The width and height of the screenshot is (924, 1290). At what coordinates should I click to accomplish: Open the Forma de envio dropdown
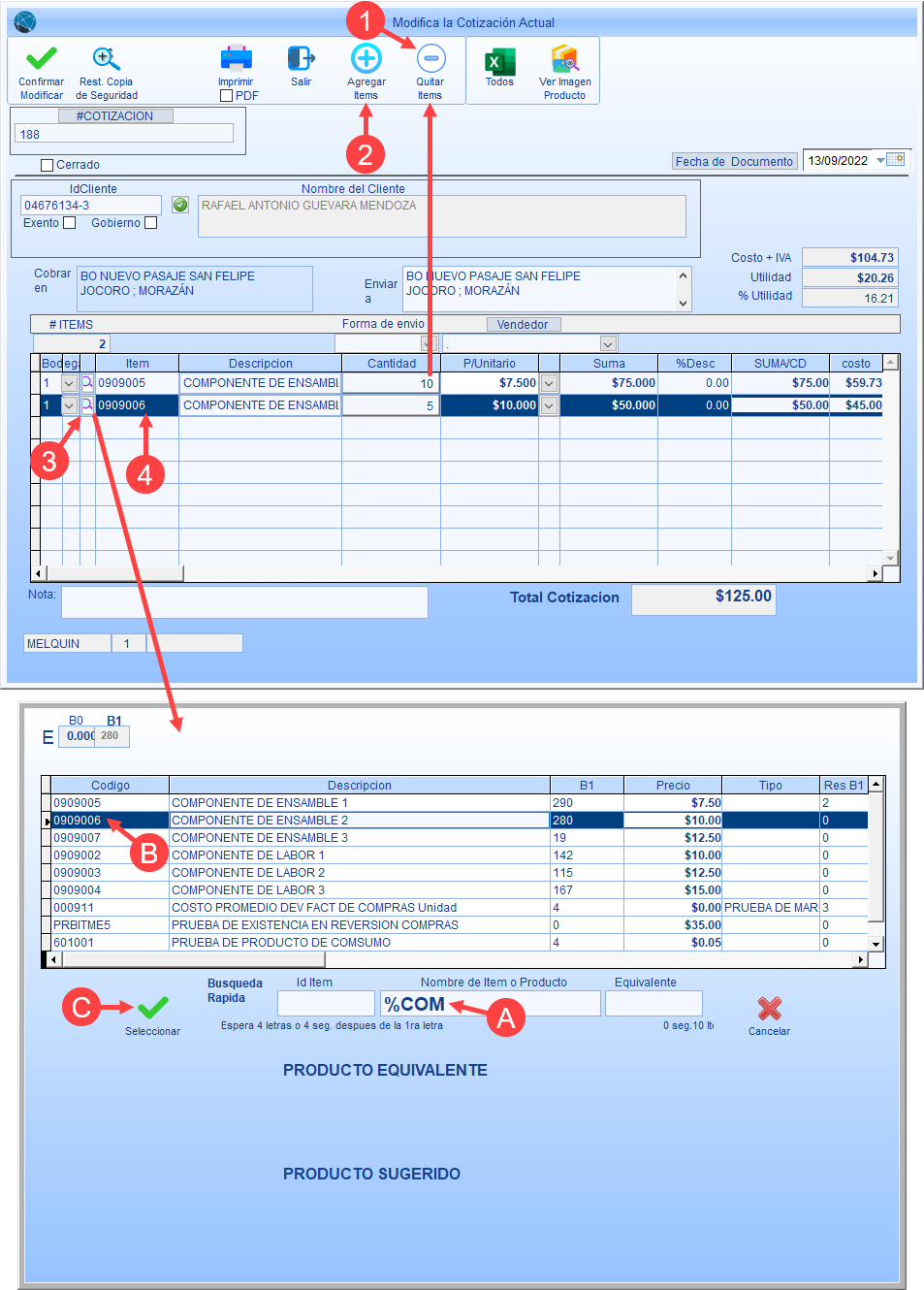pos(429,343)
